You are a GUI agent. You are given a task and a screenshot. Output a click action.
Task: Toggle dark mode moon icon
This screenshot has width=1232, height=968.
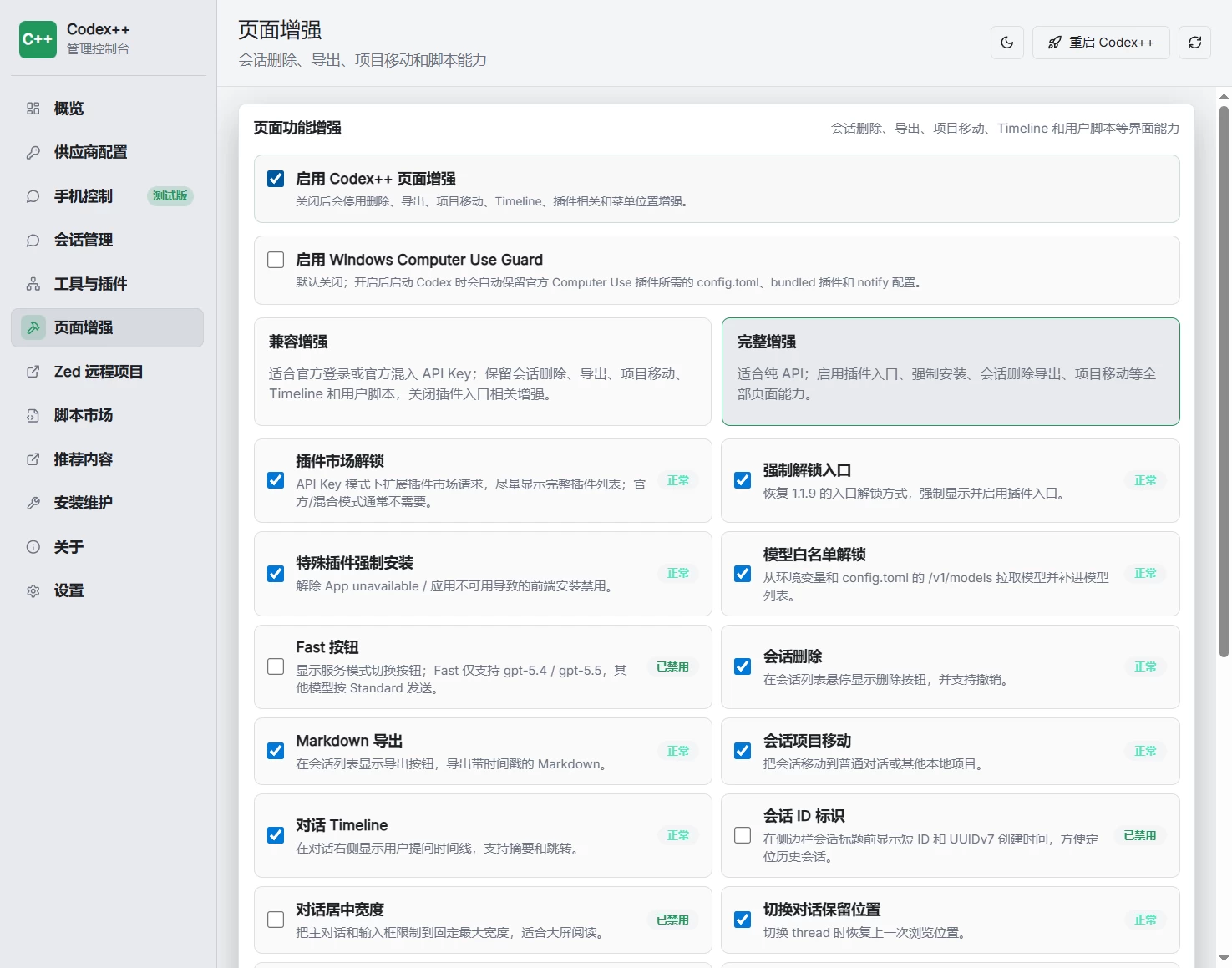(x=1007, y=43)
